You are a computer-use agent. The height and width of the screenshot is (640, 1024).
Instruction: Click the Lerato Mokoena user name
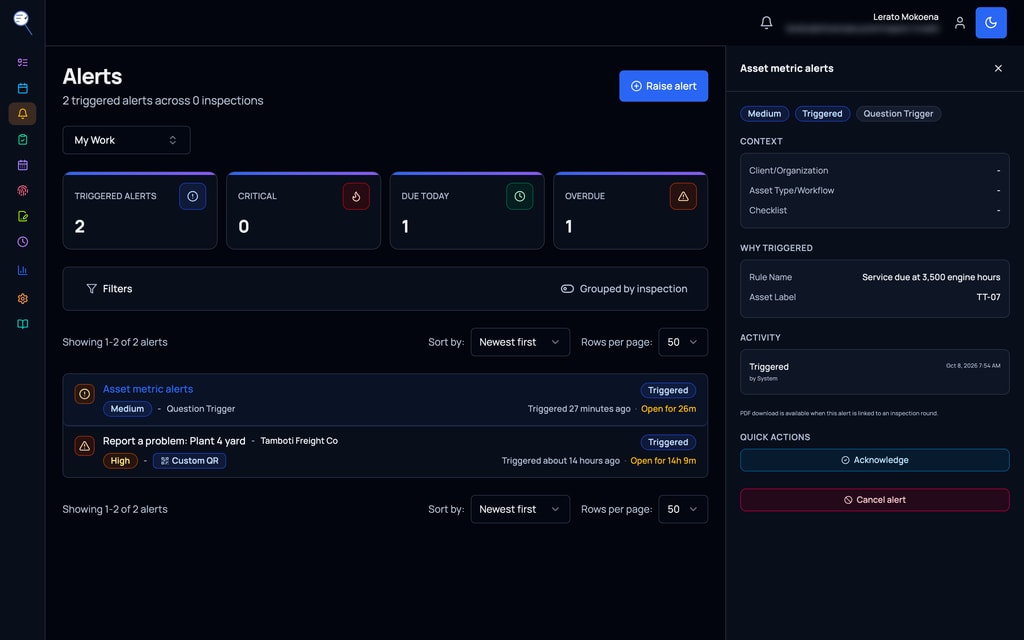[905, 17]
